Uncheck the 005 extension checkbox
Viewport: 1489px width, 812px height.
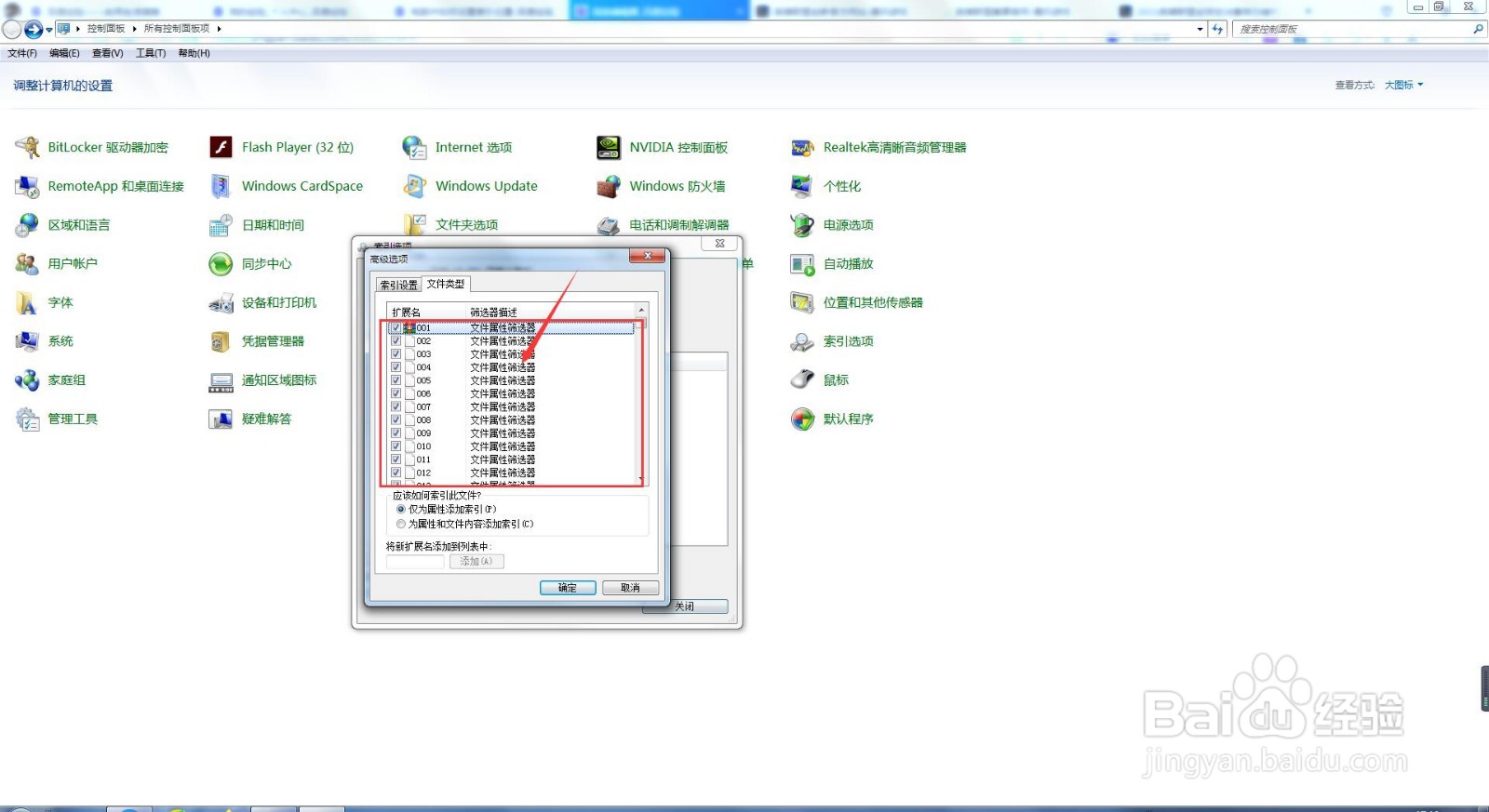pyautogui.click(x=396, y=380)
